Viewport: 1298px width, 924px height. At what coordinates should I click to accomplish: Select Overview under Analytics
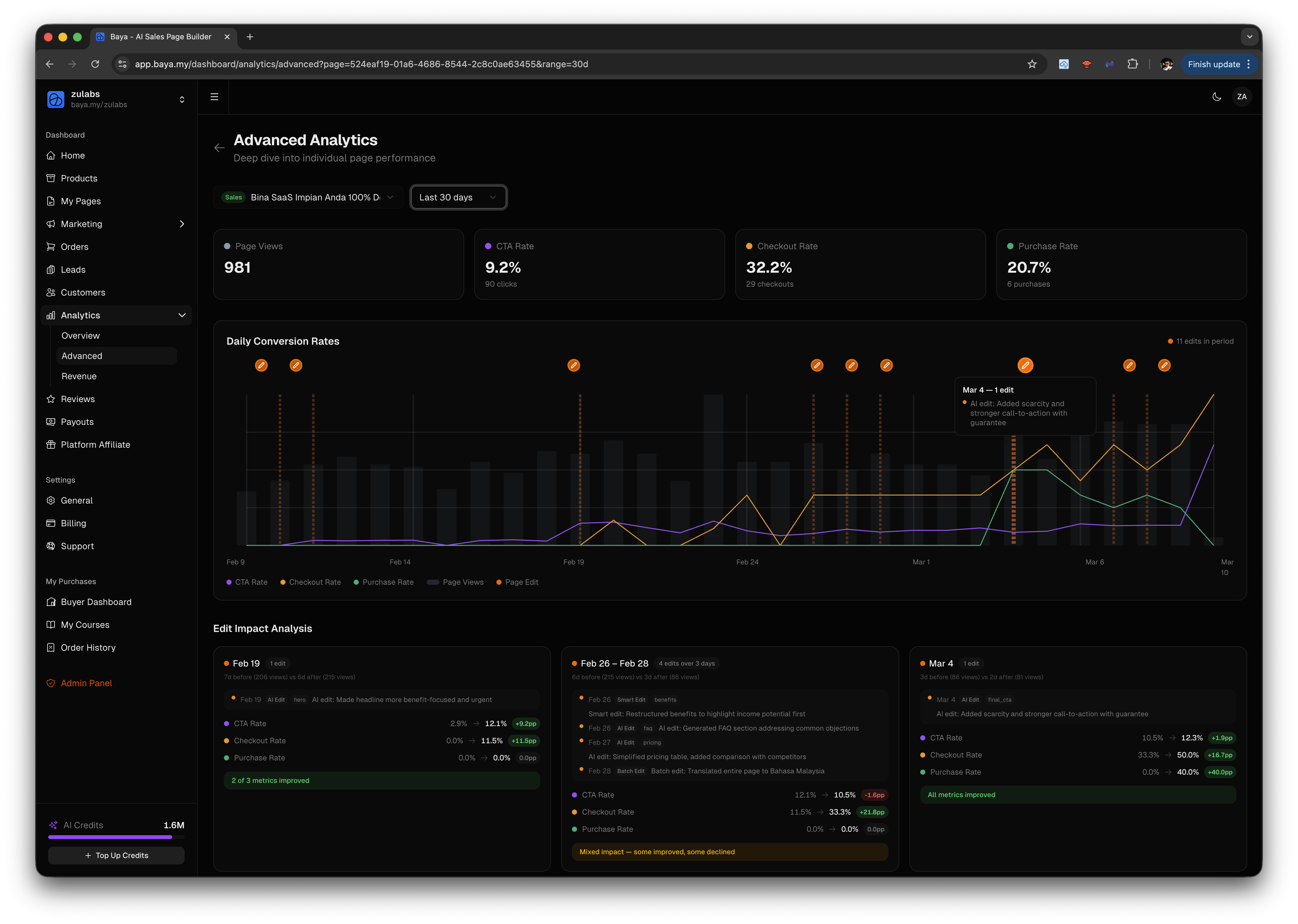[80, 335]
